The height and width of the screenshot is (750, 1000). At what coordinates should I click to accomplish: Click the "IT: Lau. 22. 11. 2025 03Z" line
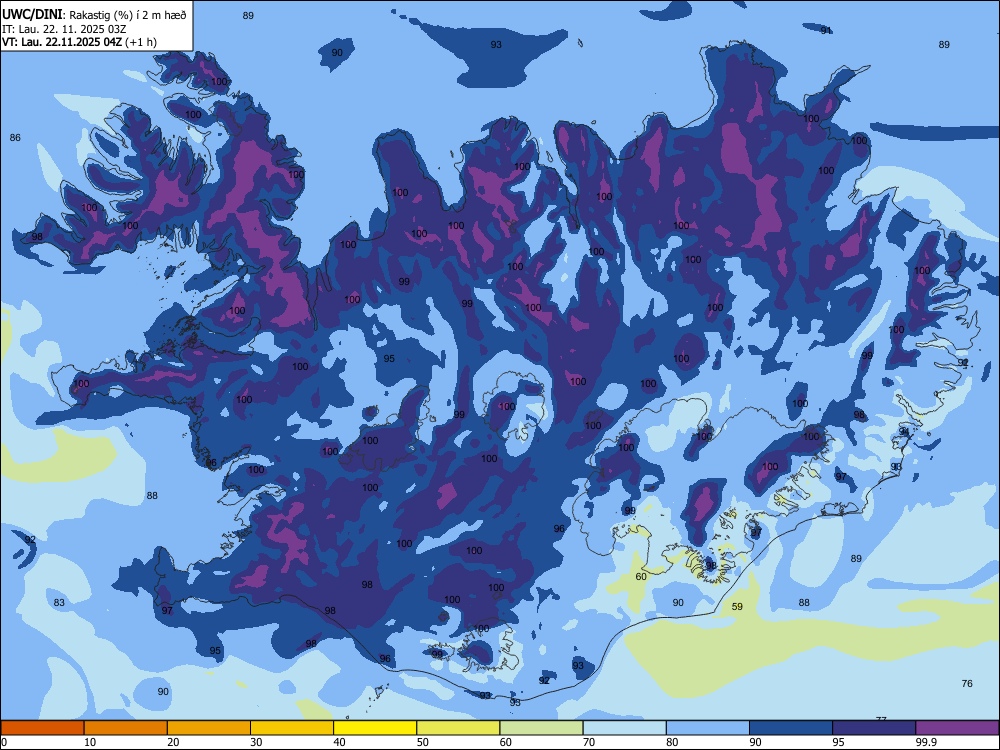64,29
